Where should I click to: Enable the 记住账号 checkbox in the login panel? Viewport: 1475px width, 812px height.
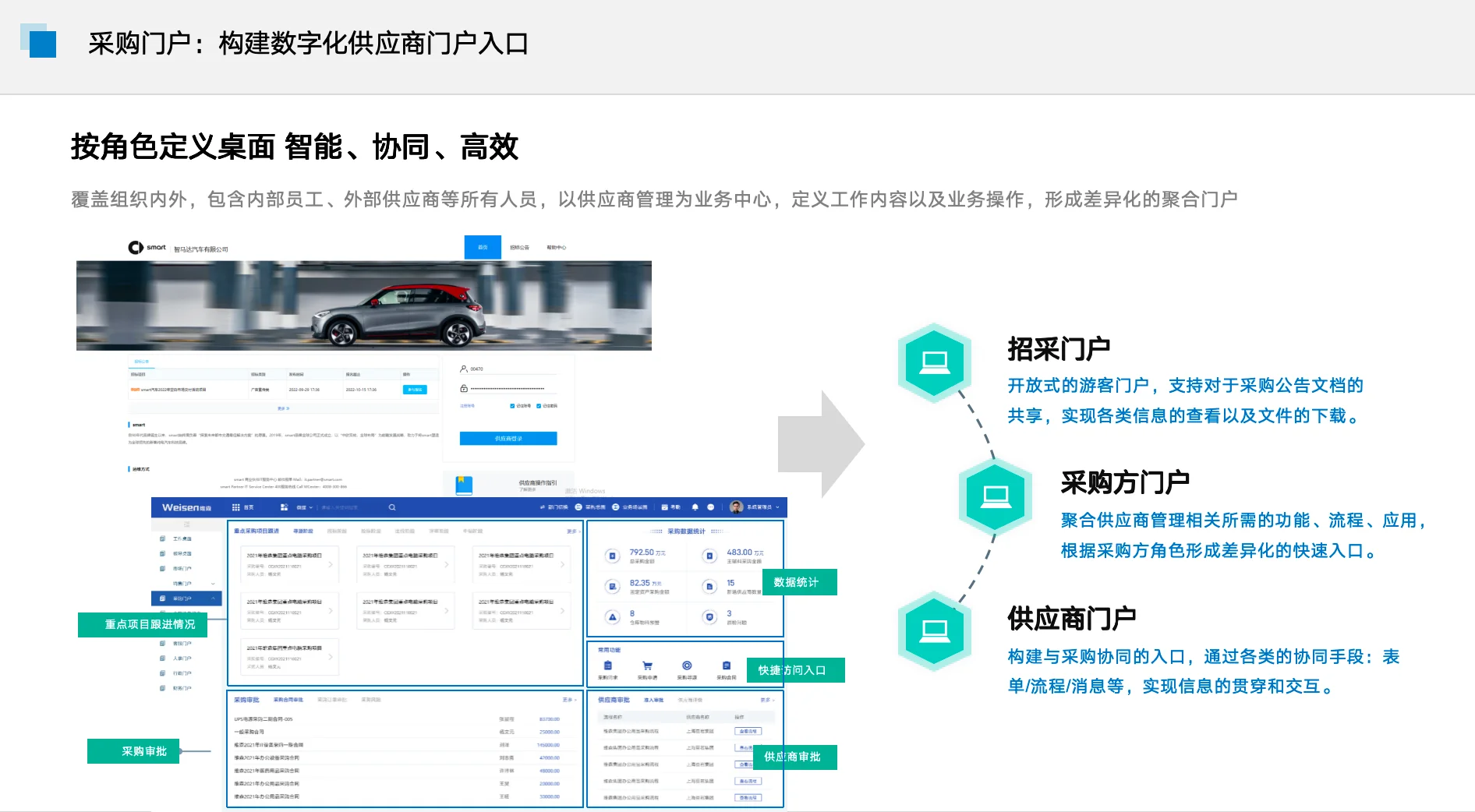(512, 406)
